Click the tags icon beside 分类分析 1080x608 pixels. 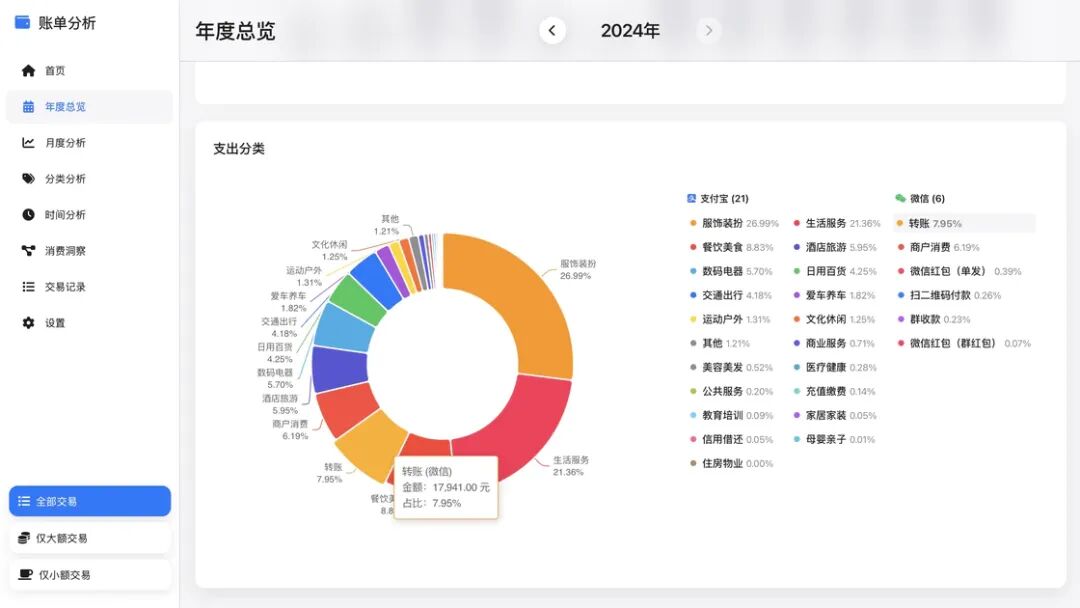coord(28,178)
